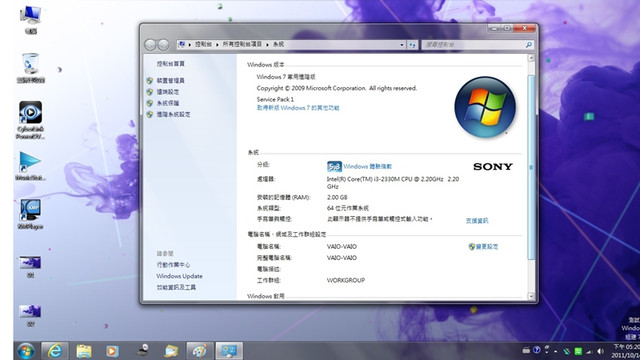This screenshot has height=360, width=640.
Task: Select the 02 image file on desktop
Action: (31, 315)
